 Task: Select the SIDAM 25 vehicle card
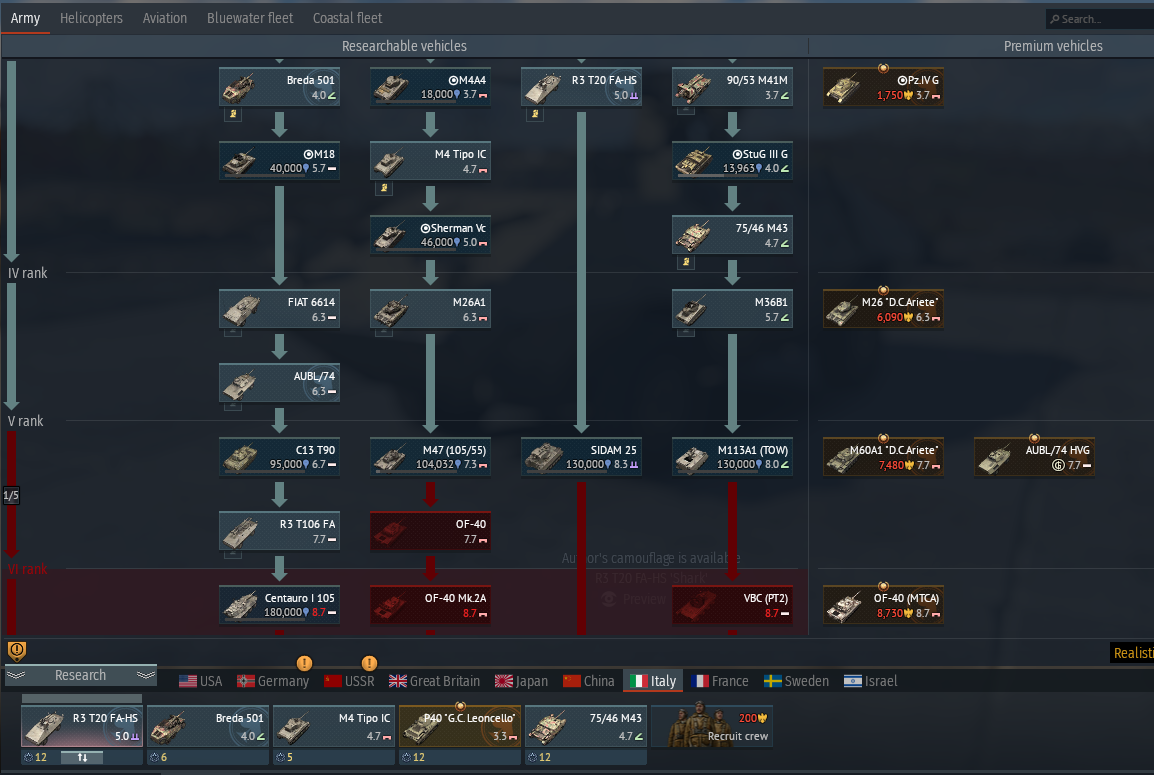(x=581, y=457)
